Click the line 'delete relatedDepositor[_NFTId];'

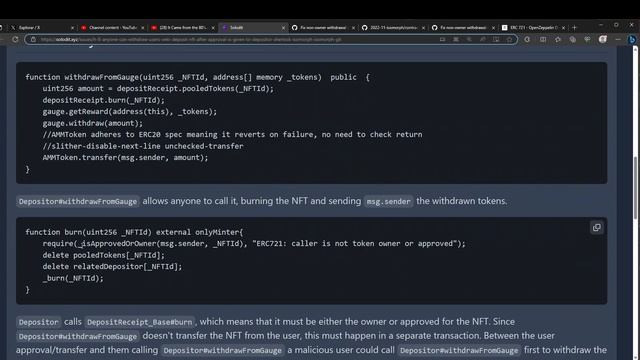112,267
